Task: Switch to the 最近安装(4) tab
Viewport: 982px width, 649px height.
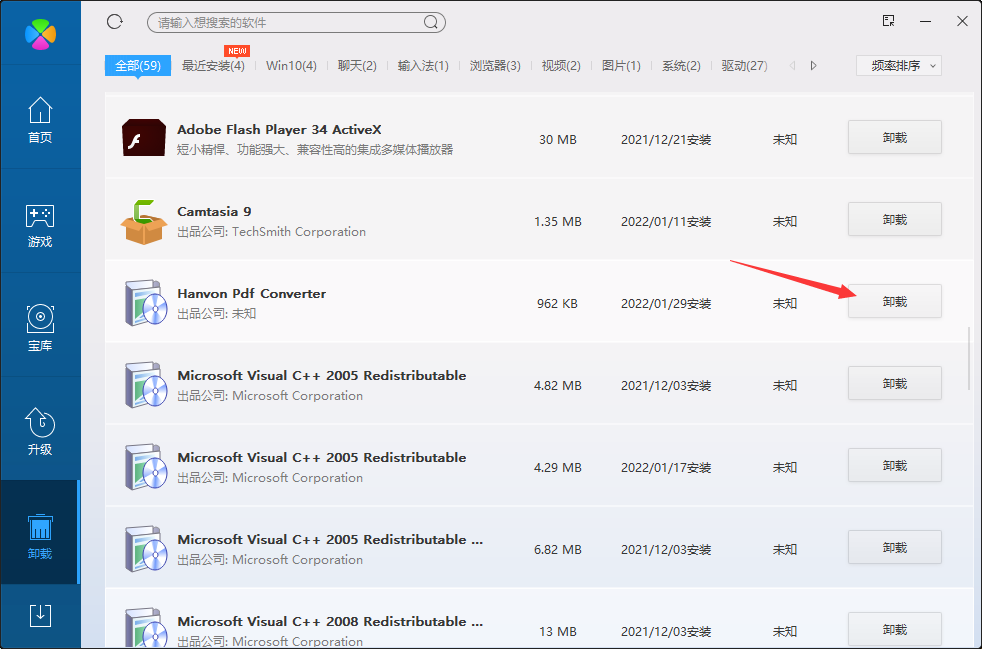Action: click(213, 66)
